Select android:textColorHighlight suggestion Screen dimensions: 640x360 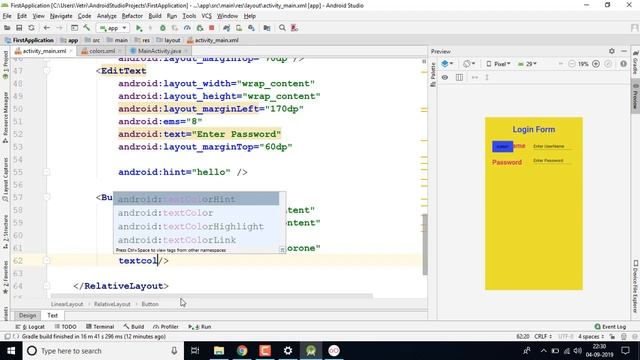tap(196, 226)
